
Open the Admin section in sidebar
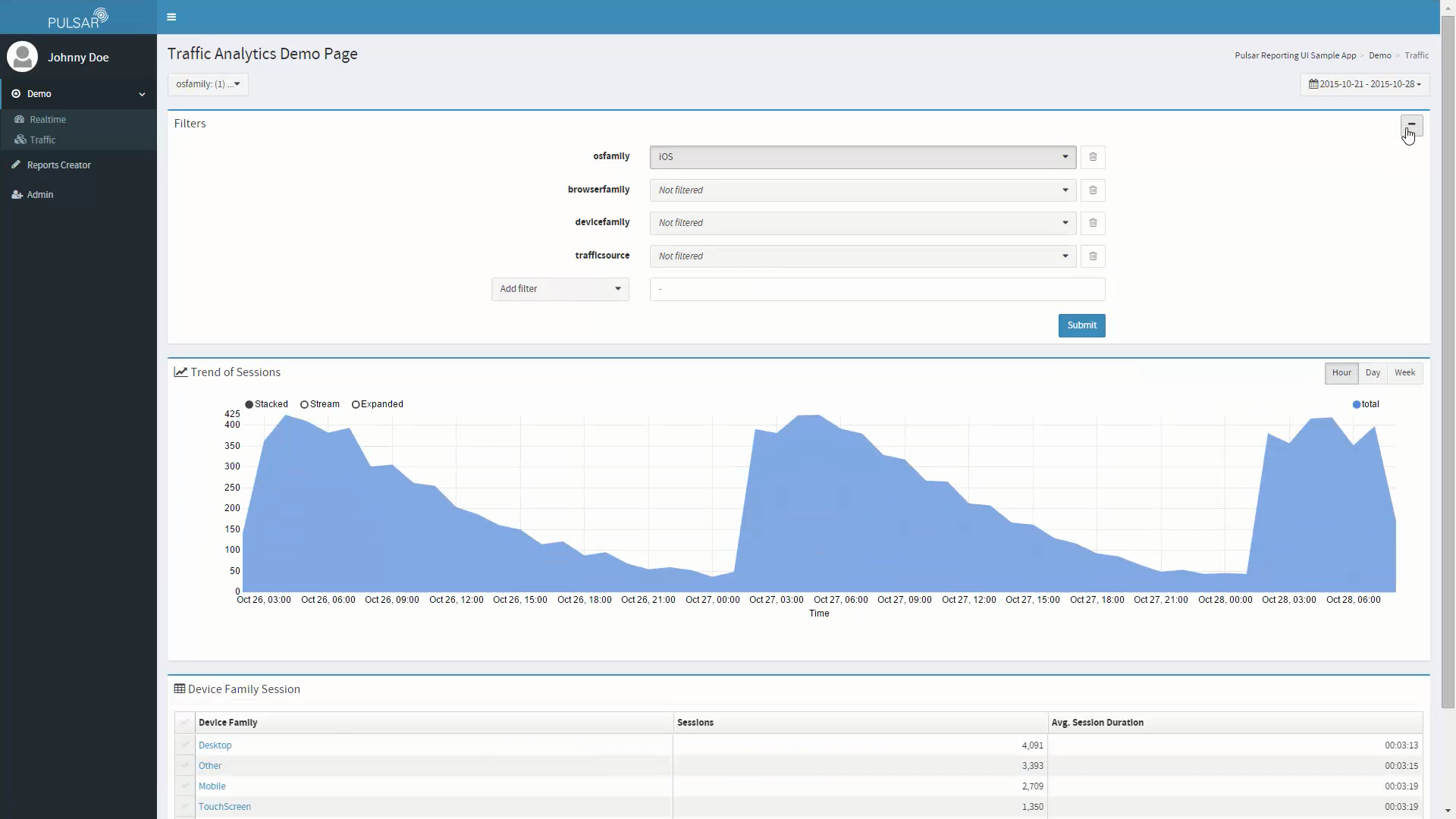[39, 195]
